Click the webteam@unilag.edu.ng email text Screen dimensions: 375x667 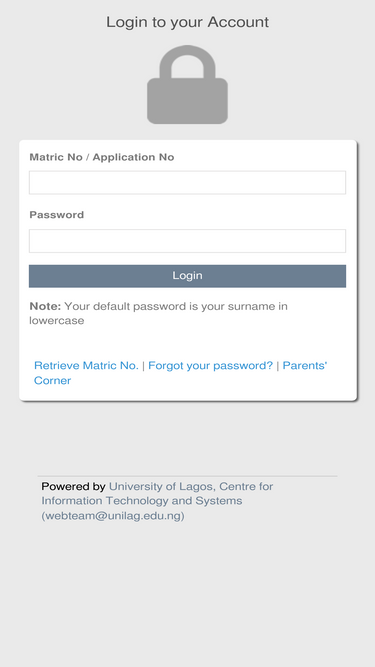pyautogui.click(x=113, y=516)
